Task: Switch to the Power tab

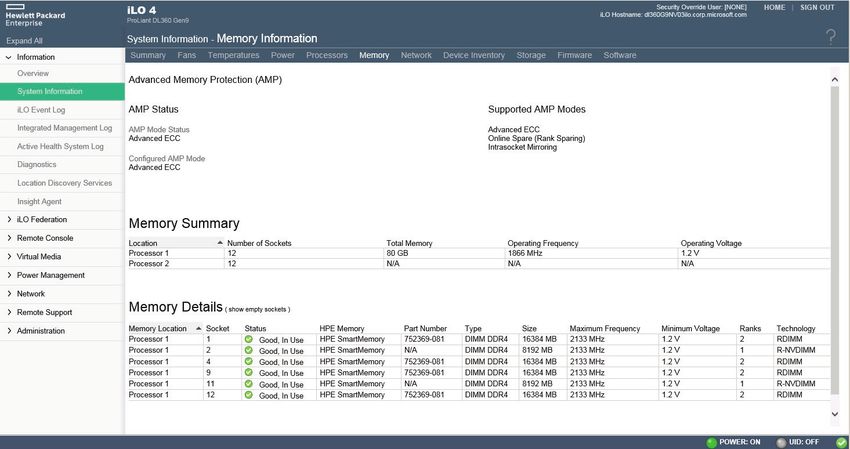Action: [283, 55]
